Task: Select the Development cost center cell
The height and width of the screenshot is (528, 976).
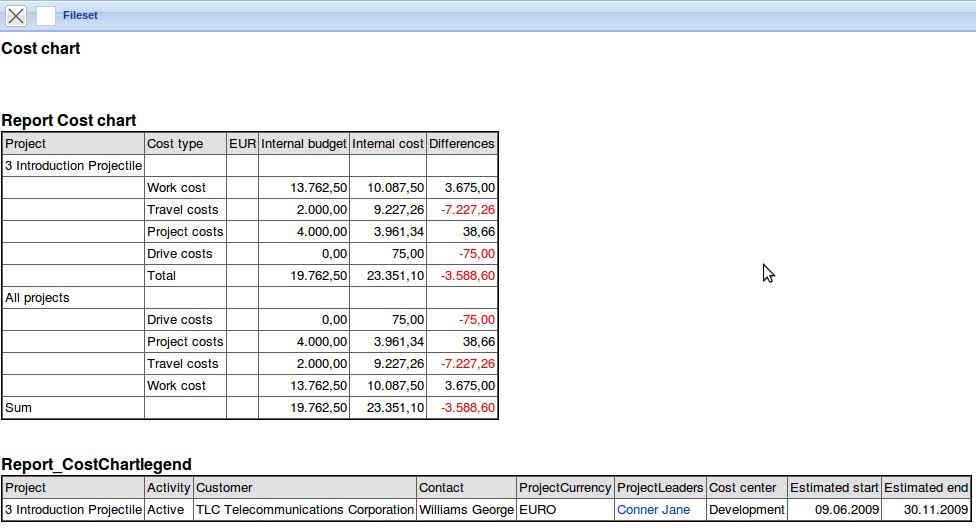Action: [745, 510]
